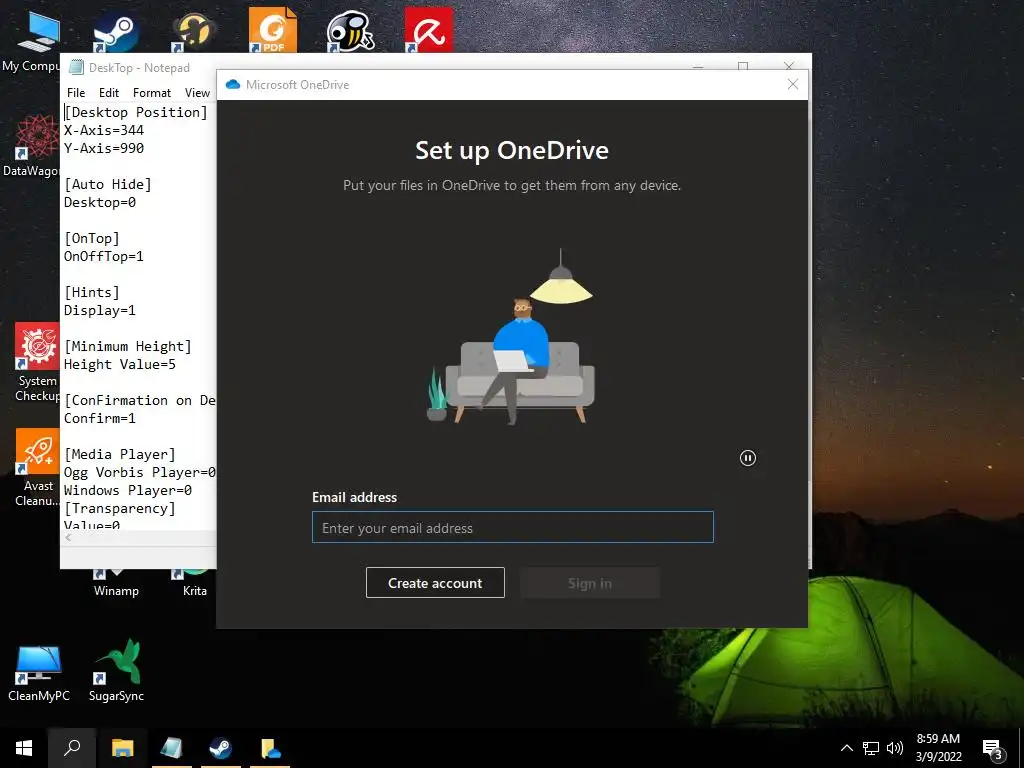Image resolution: width=1024 pixels, height=768 pixels.
Task: Click the "Desktop=0" line in Notepad
Action: pyautogui.click(x=99, y=202)
